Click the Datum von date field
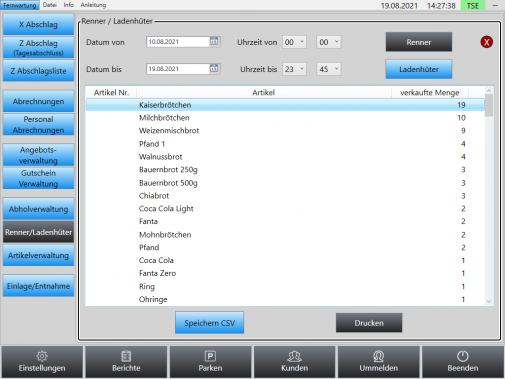This screenshot has height=379, width=505. pyautogui.click(x=178, y=42)
